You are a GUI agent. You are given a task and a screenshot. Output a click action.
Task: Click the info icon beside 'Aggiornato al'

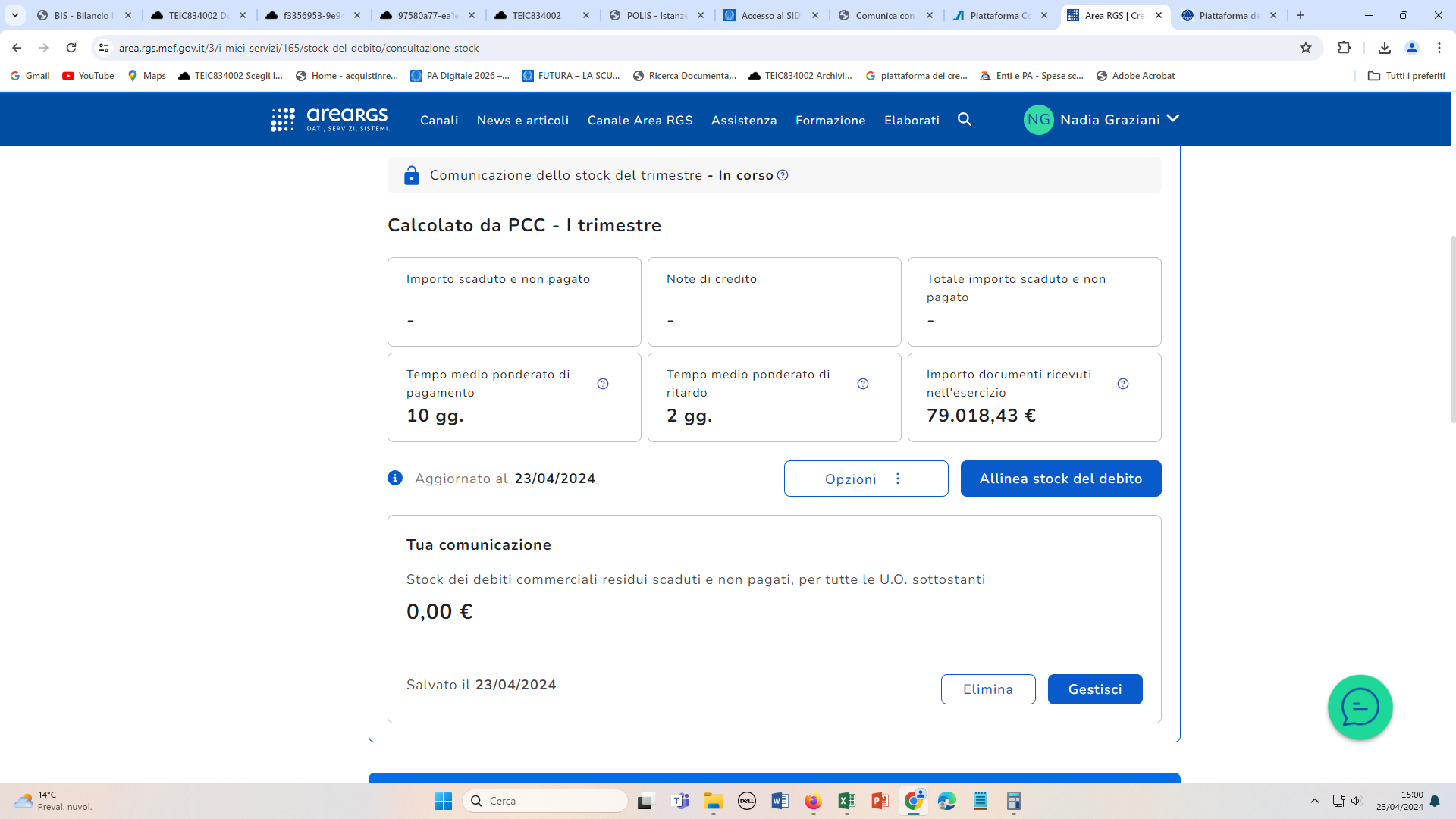coord(395,478)
